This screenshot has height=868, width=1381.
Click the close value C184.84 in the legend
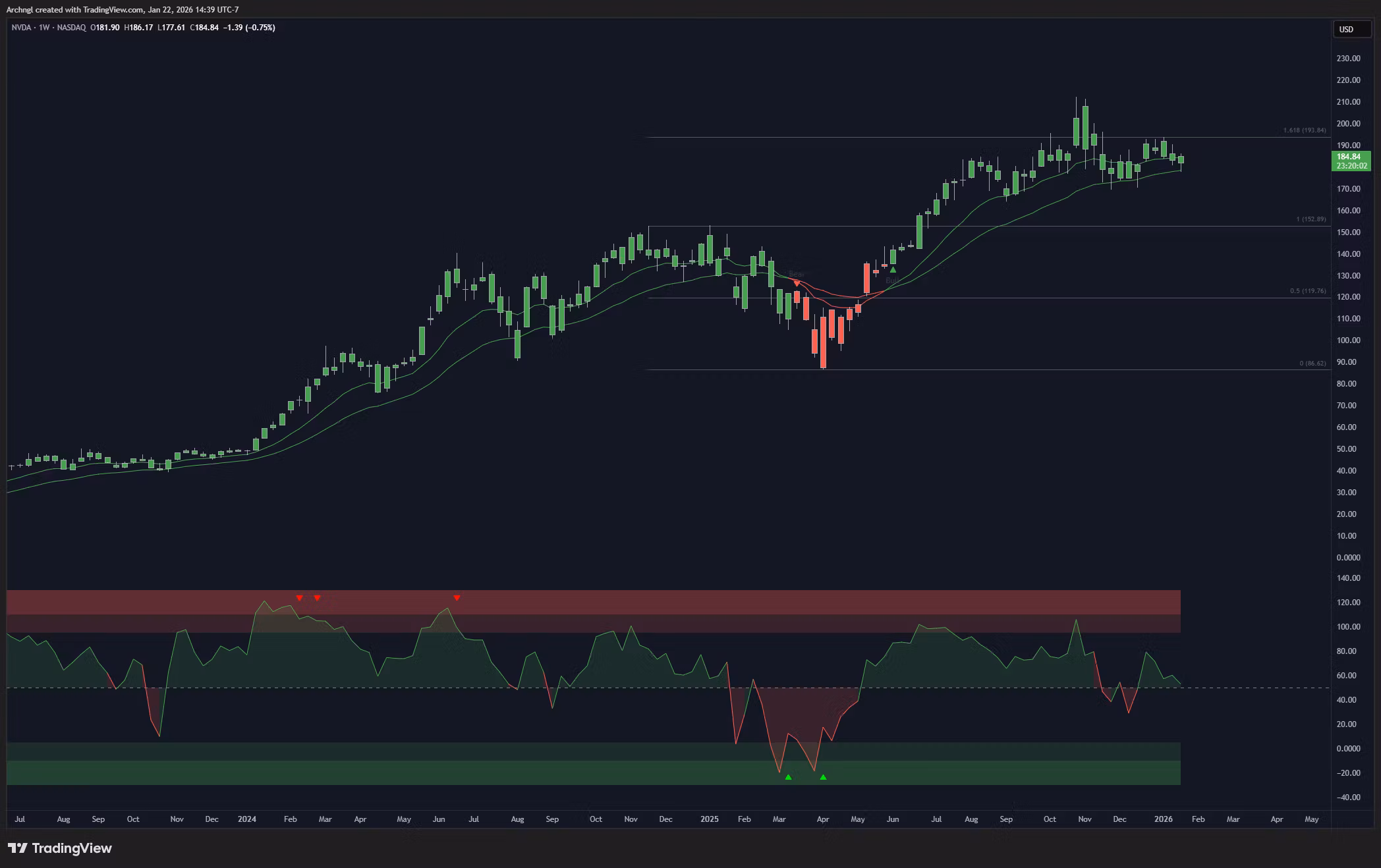[204, 28]
